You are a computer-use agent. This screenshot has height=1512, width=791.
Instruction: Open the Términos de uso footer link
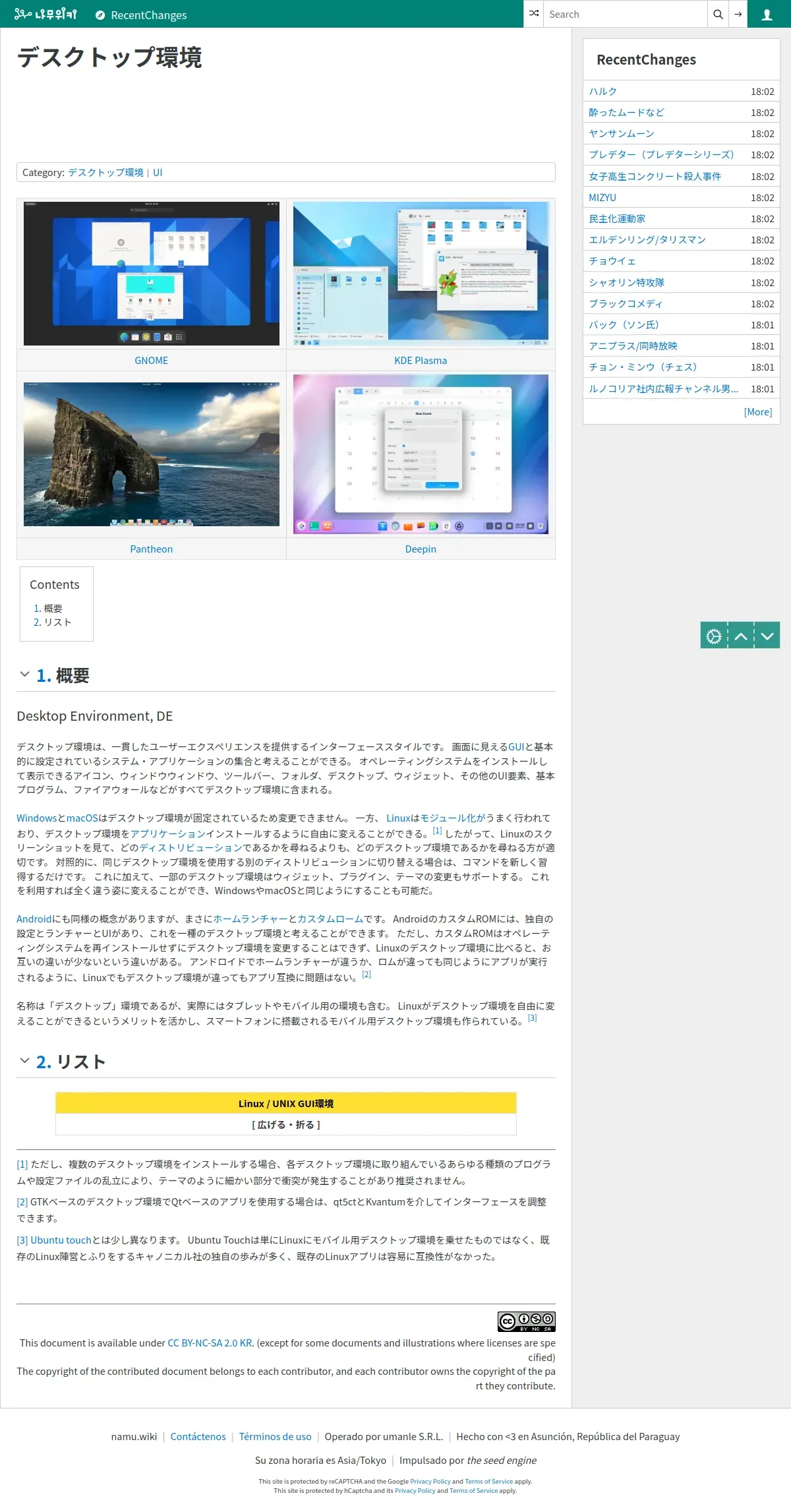click(x=275, y=1437)
